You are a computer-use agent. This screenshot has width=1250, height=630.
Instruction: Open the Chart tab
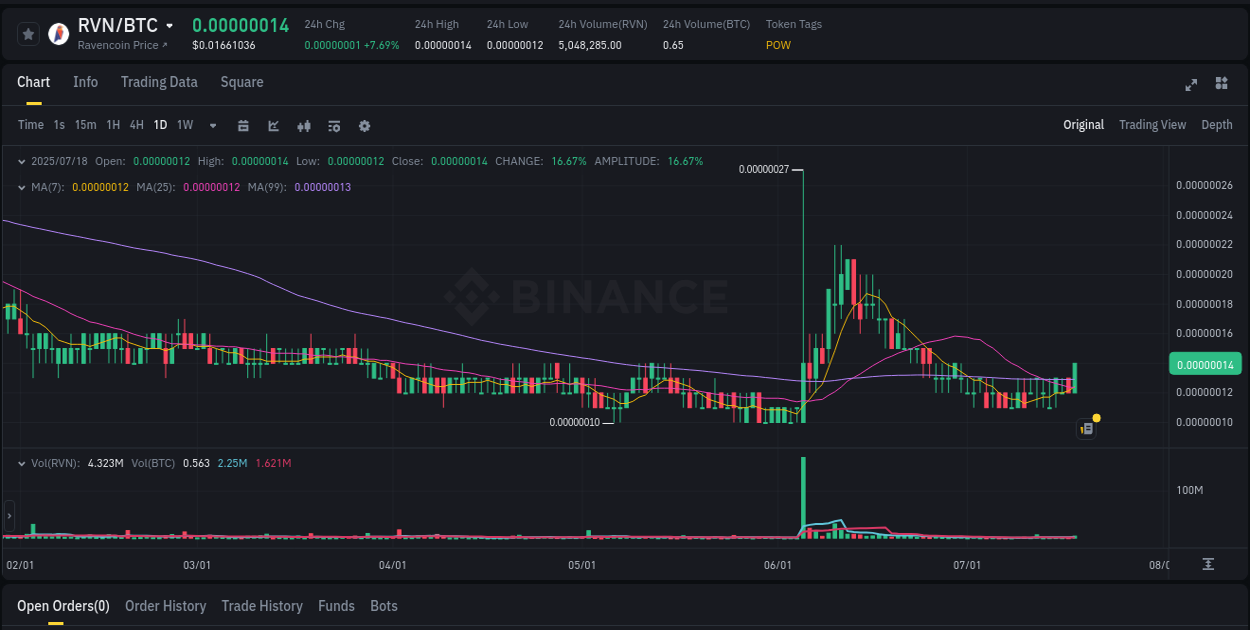tap(34, 82)
